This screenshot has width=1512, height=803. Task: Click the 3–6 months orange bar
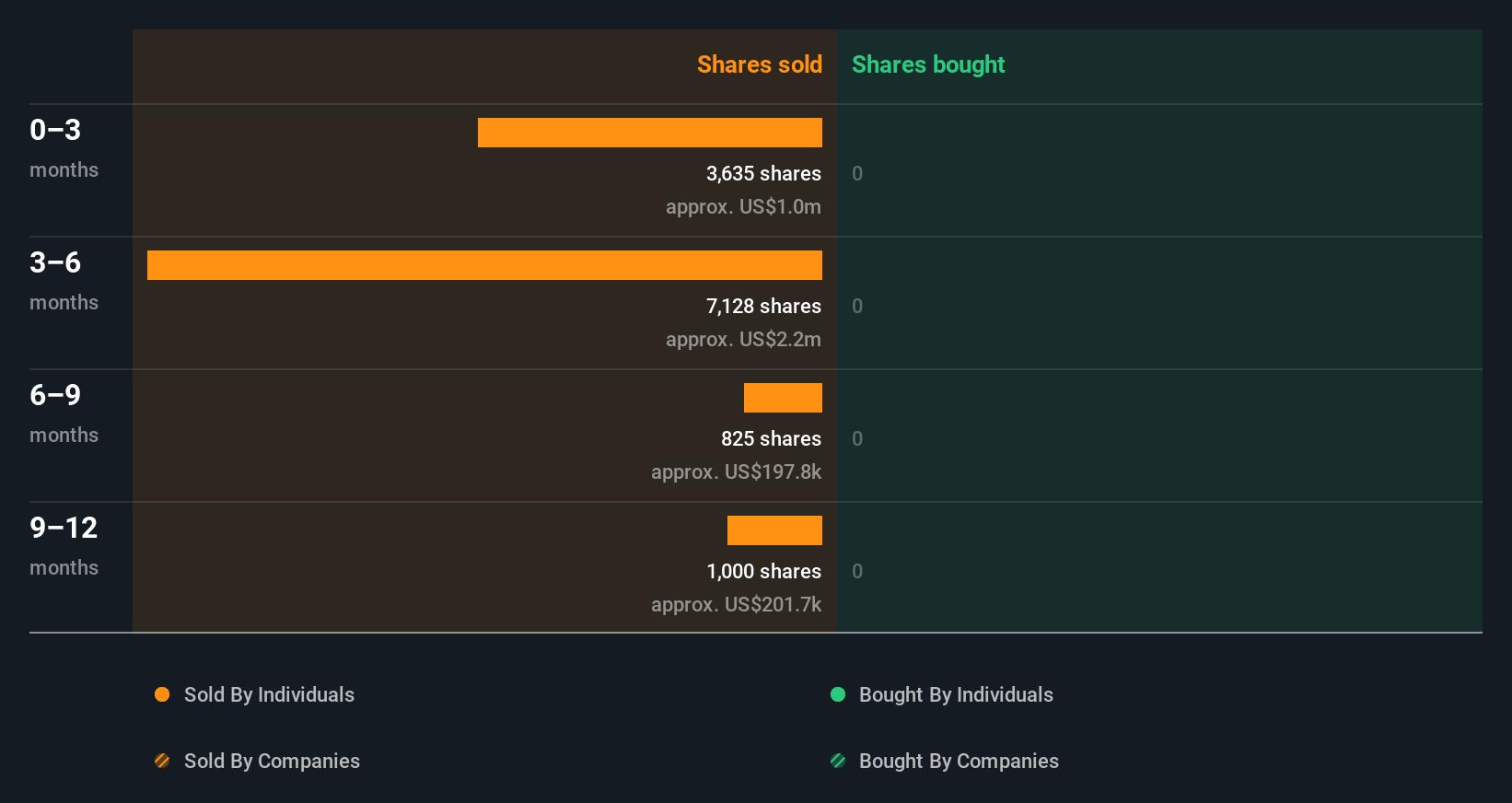(x=484, y=265)
